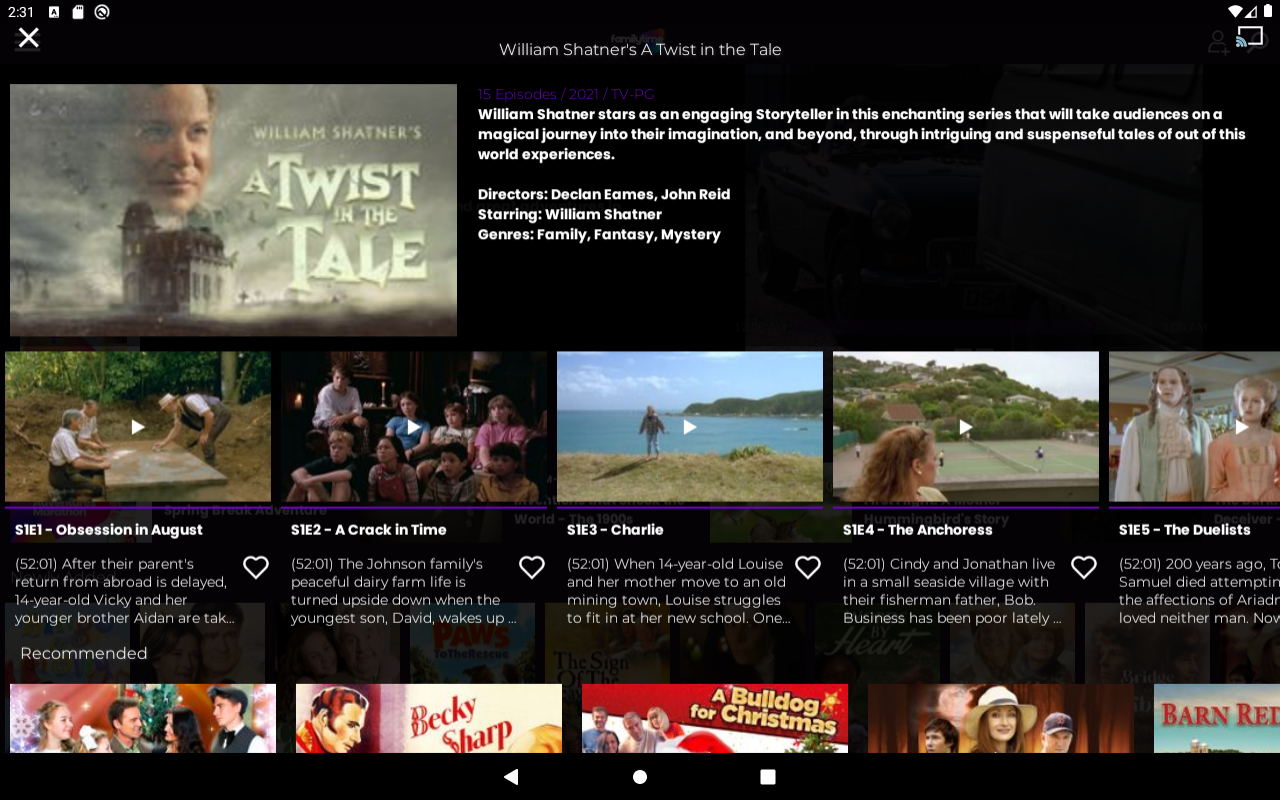Select the 'S1E3 - Charlie' title
1280x800 pixels.
615,530
